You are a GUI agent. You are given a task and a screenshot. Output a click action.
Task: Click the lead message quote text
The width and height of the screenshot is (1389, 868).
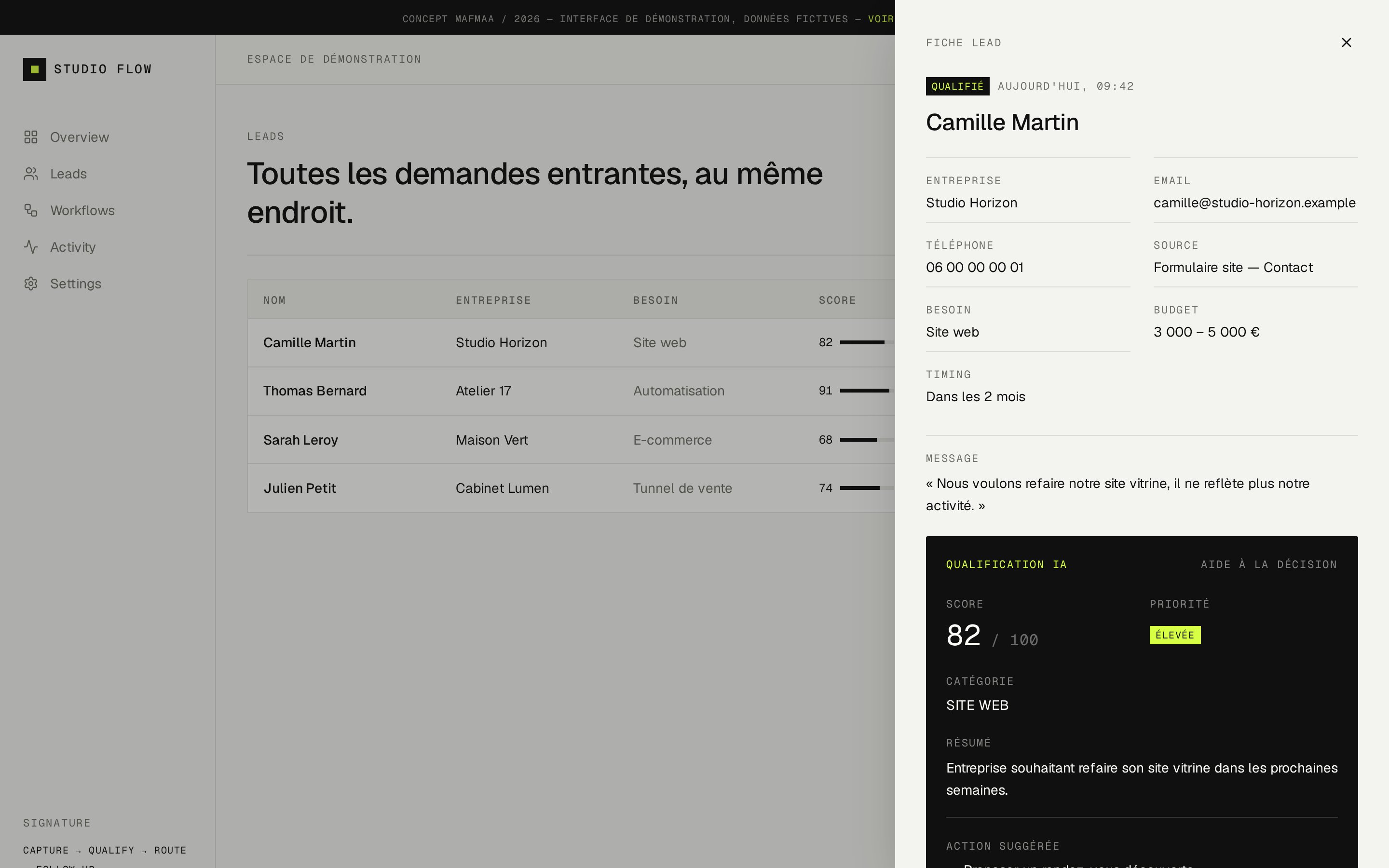click(1117, 494)
